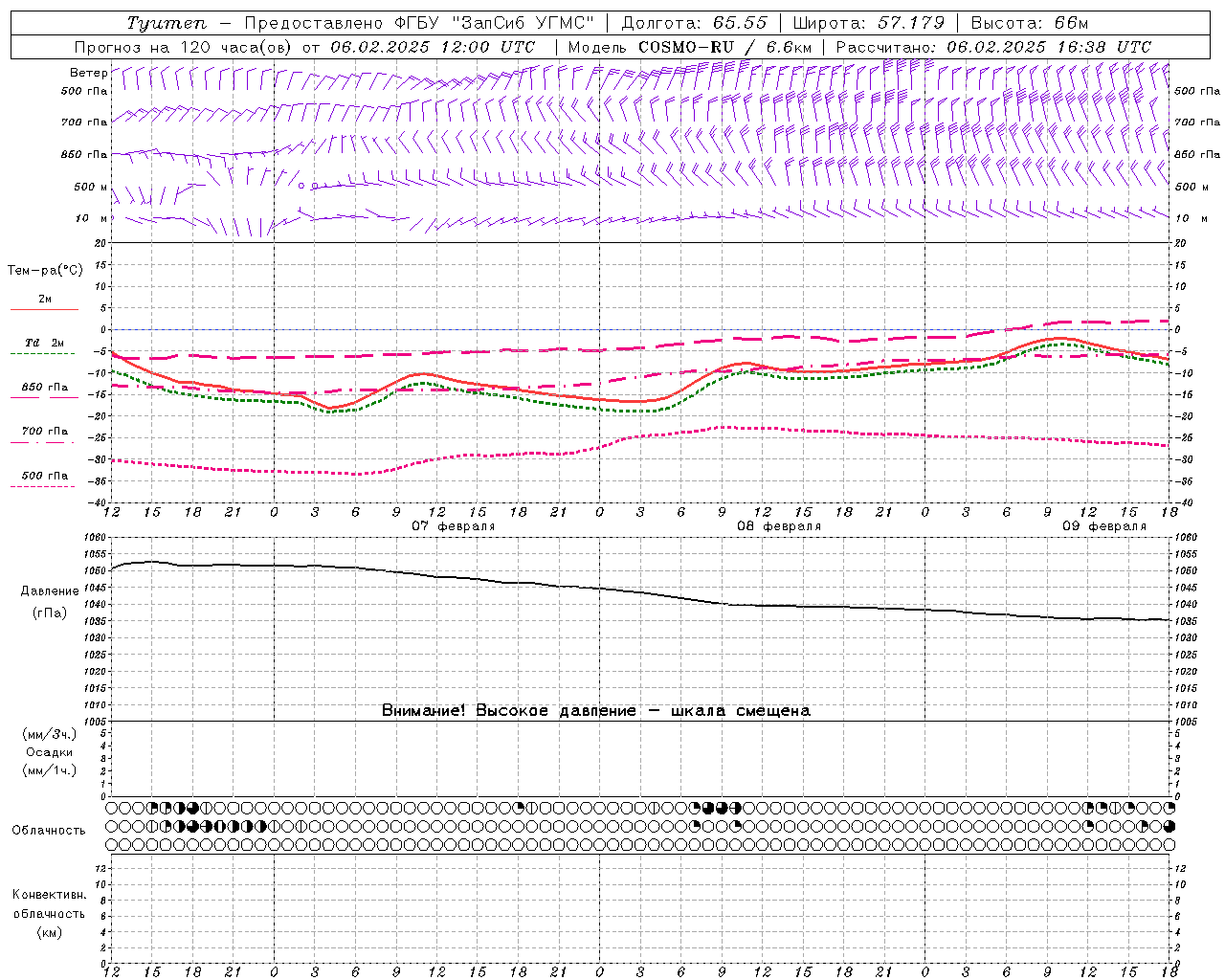Click the '(мм/1ч.)' precipitation unit label

(x=50, y=770)
